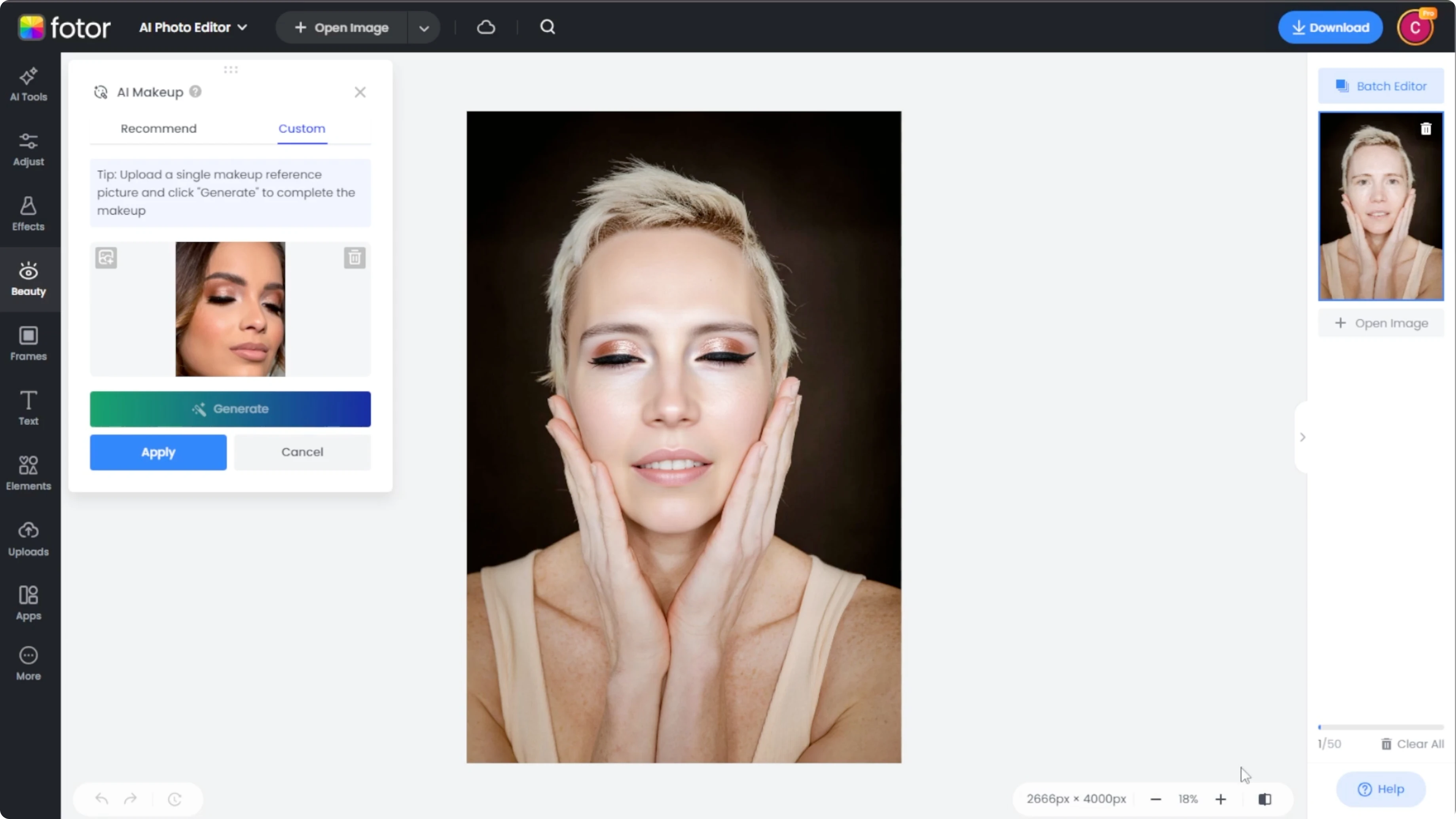Close the AI Makeup panel
Viewport: 1456px width, 819px height.
[360, 92]
